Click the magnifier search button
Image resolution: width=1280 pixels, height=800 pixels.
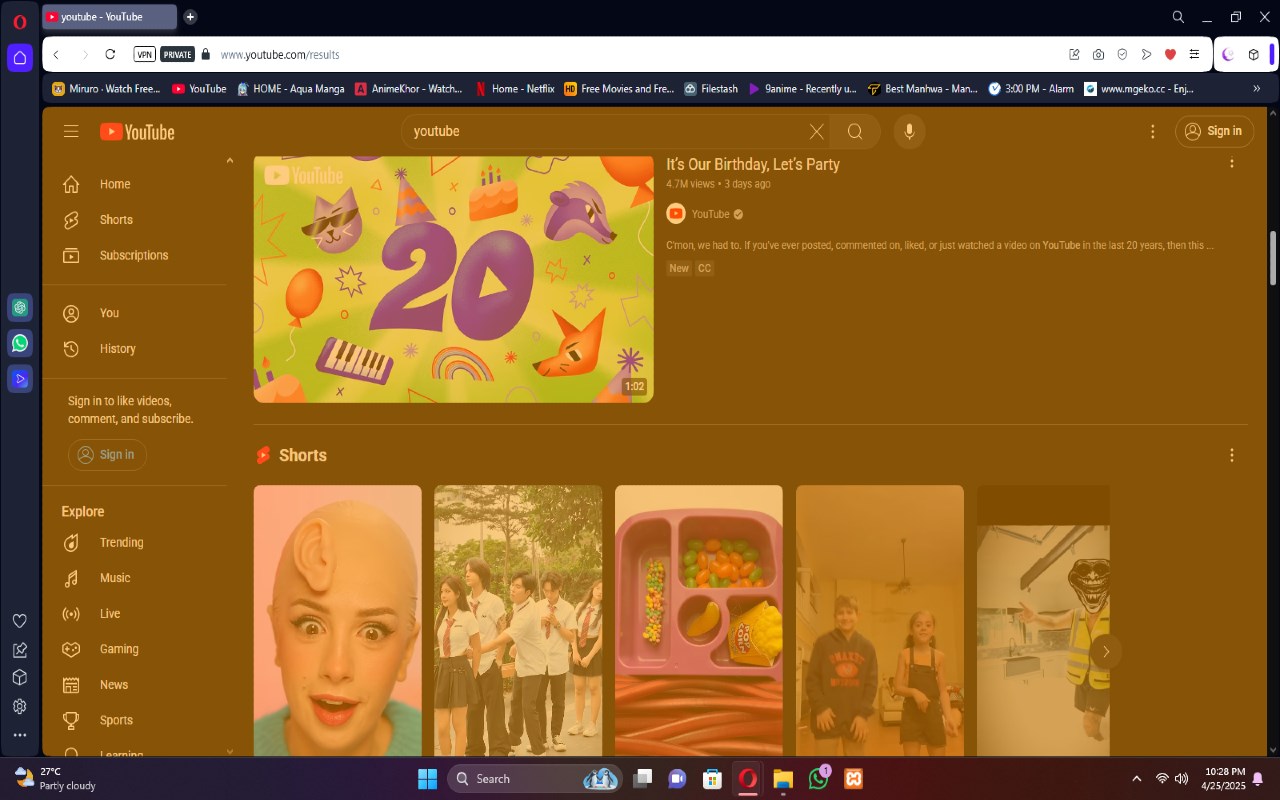(x=855, y=131)
